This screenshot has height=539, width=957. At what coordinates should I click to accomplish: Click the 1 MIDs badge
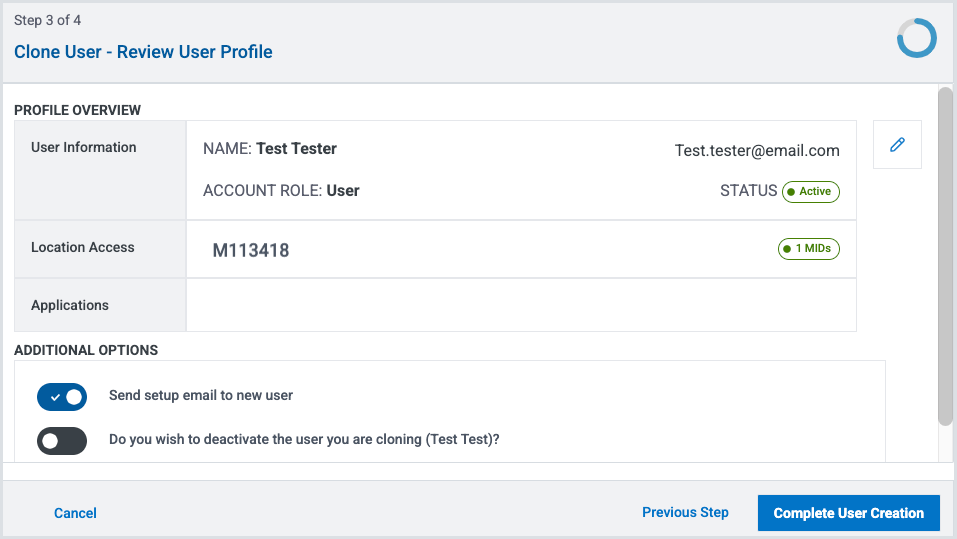click(808, 249)
